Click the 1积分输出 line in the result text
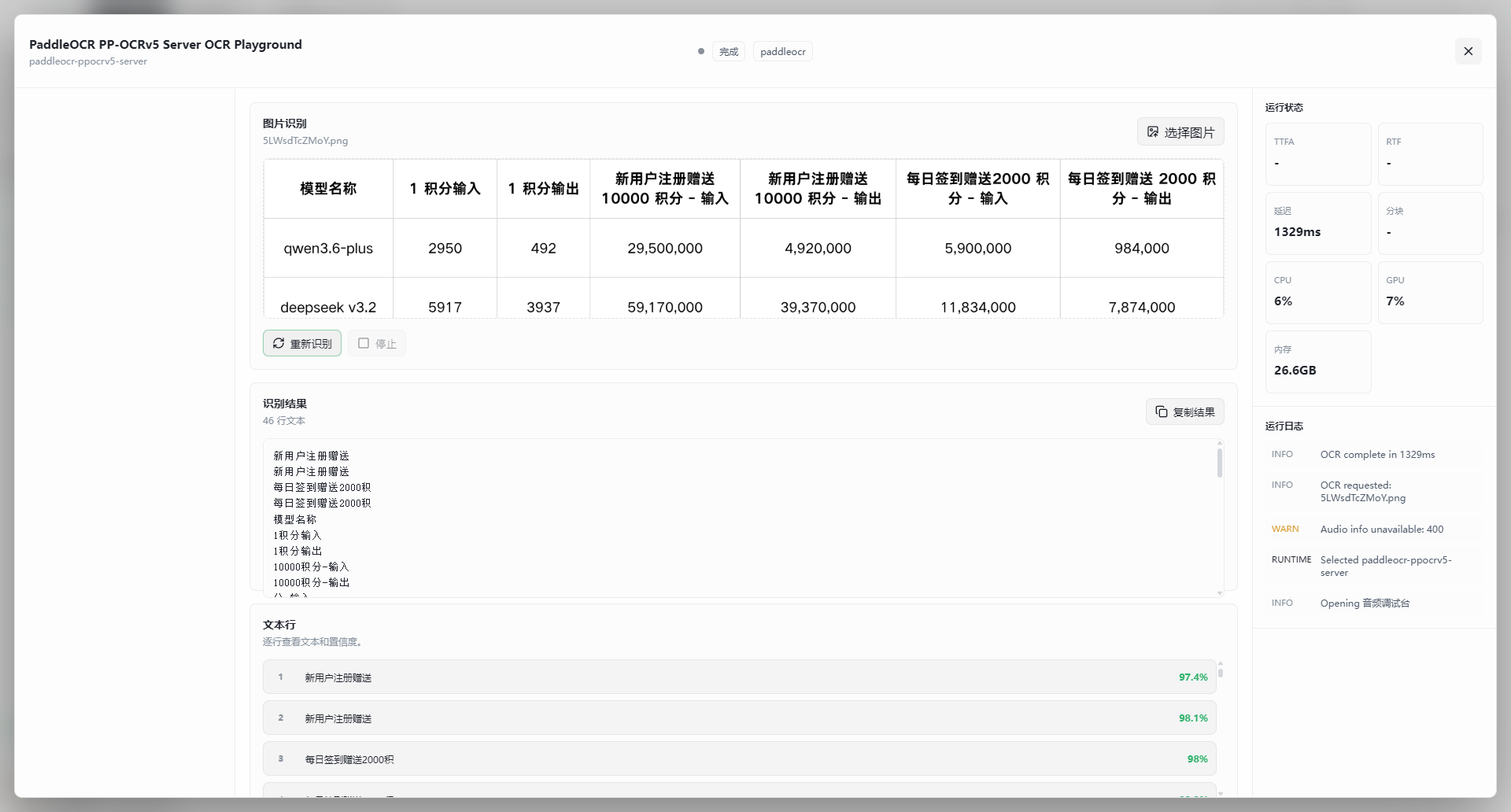 [x=297, y=551]
